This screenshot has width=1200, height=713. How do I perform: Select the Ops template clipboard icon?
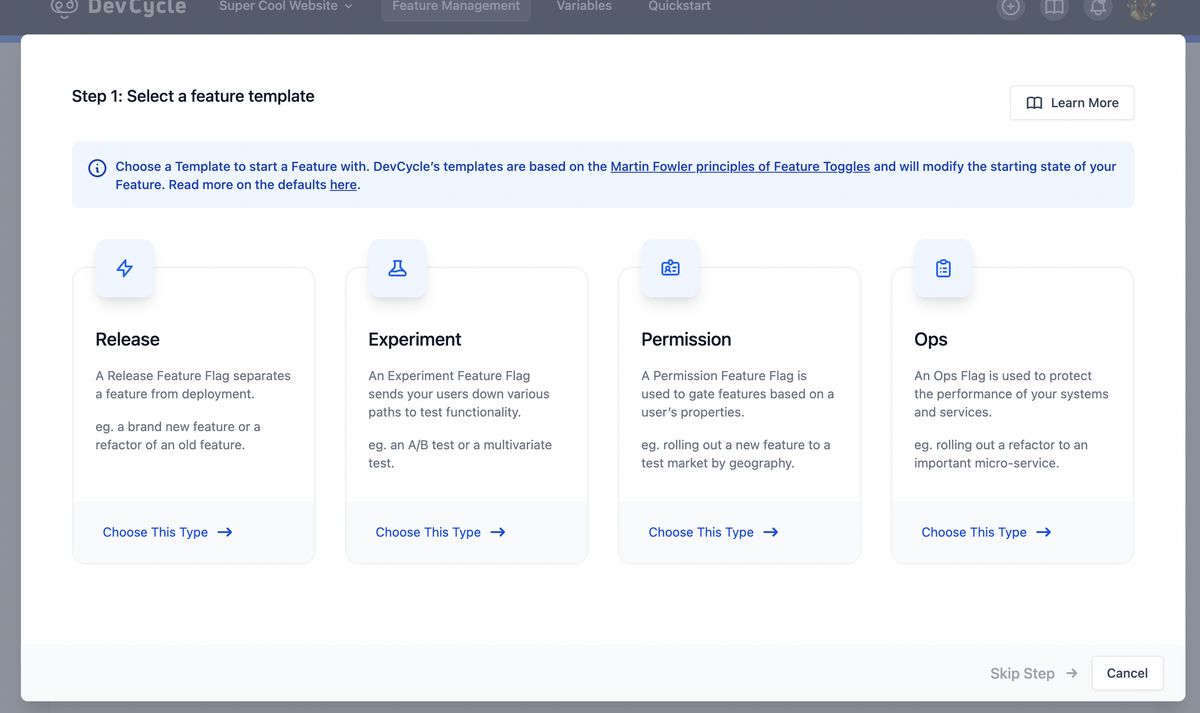click(943, 268)
